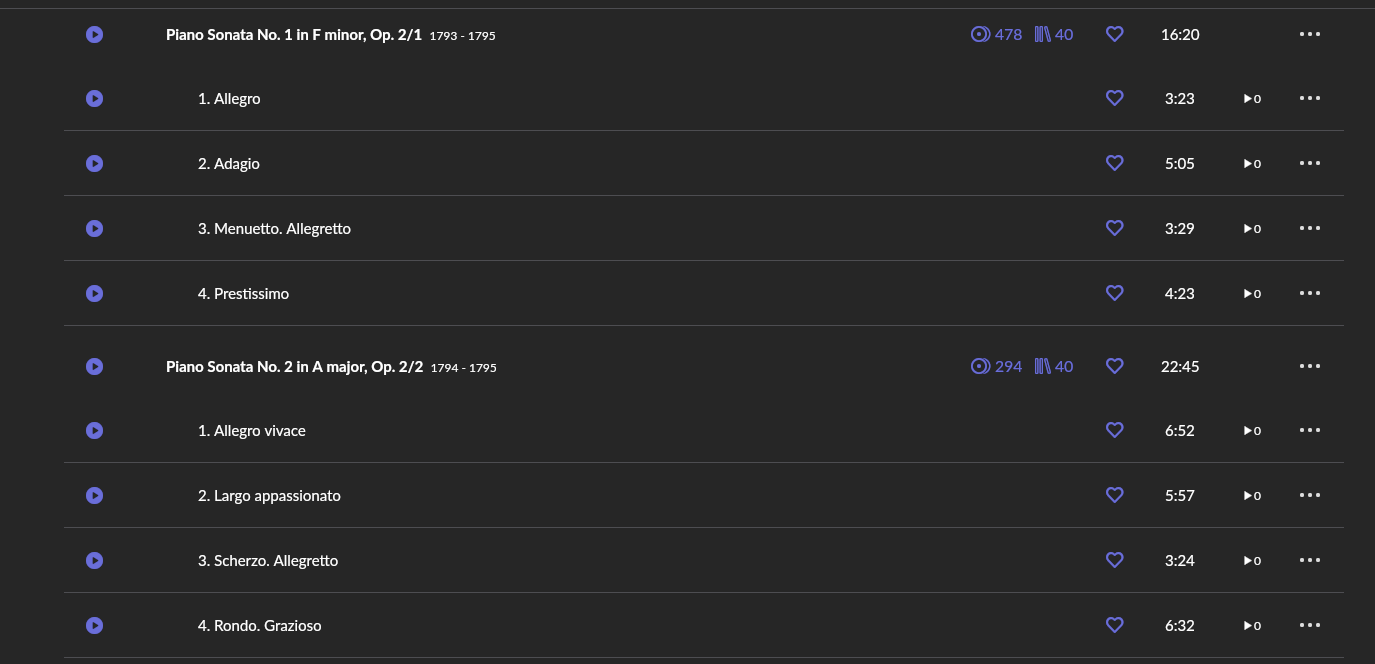
Task: Open the Piano Sonata No. 2 in A major title
Action: (294, 367)
